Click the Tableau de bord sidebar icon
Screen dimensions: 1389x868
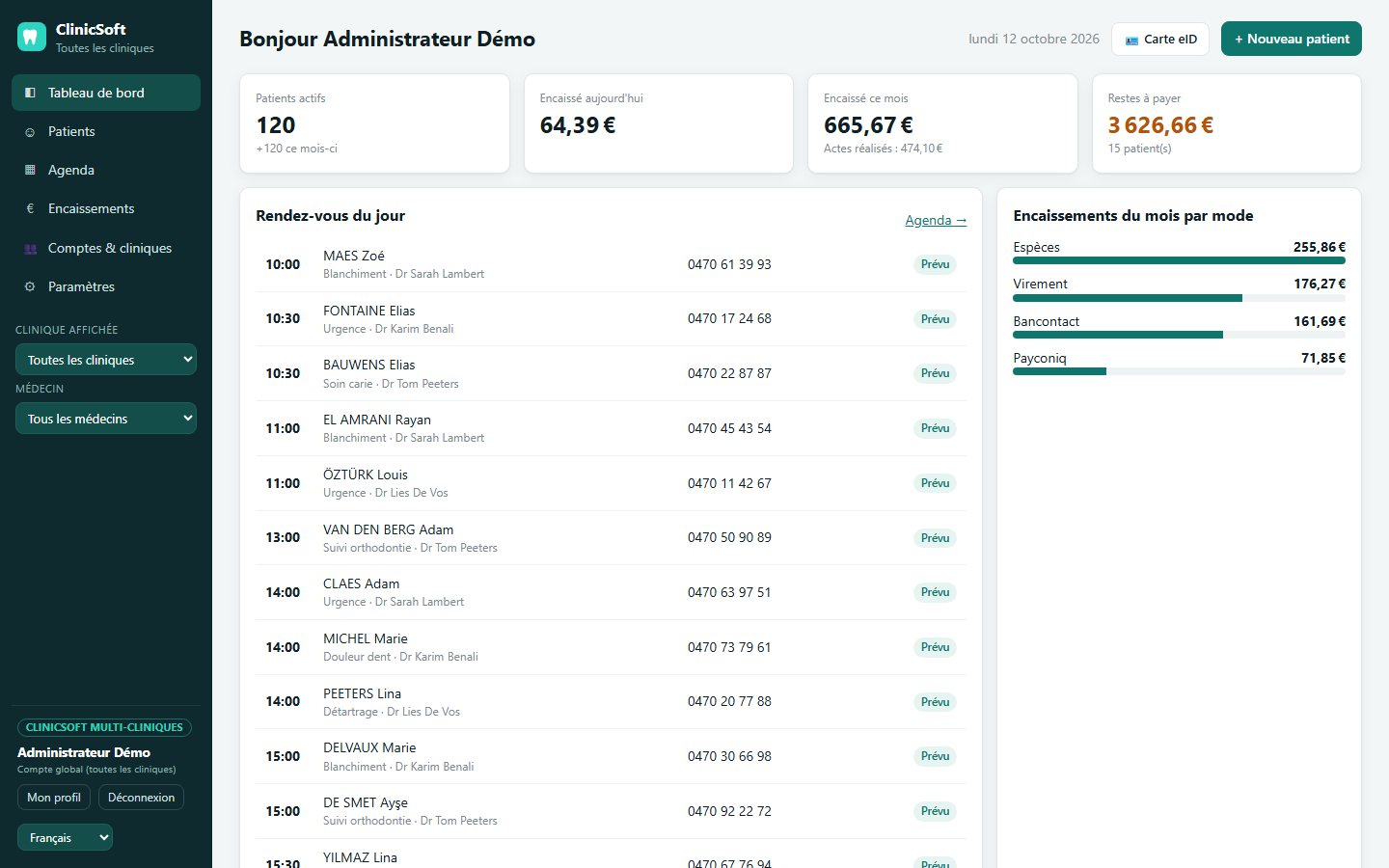(x=30, y=93)
